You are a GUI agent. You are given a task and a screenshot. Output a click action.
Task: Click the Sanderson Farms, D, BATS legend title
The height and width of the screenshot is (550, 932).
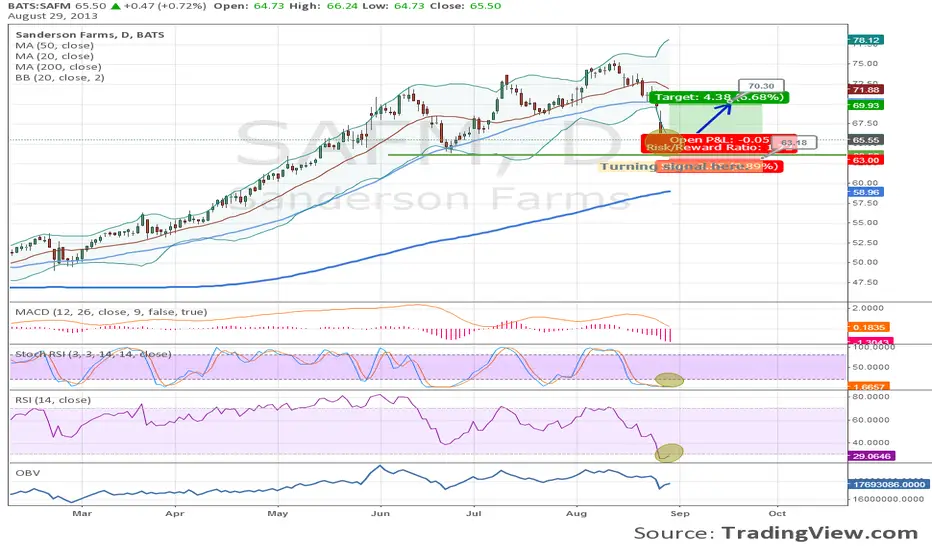tap(90, 34)
